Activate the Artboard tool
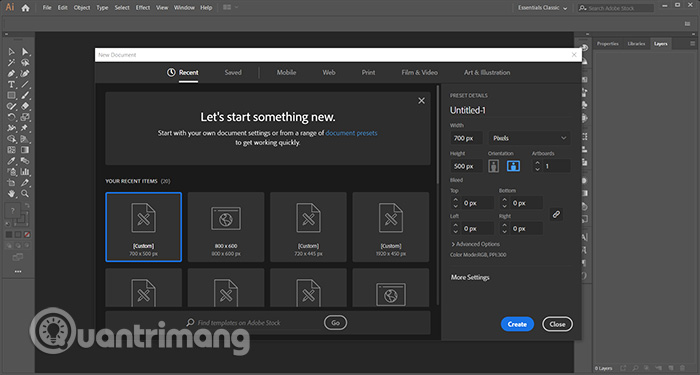Viewport: 700px width, 375px height. (x=11, y=183)
